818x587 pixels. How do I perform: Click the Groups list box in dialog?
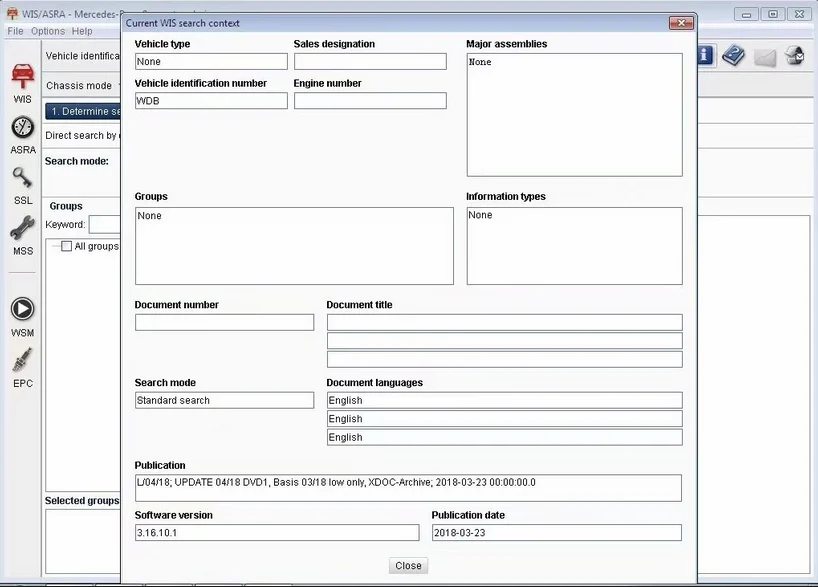pos(294,246)
